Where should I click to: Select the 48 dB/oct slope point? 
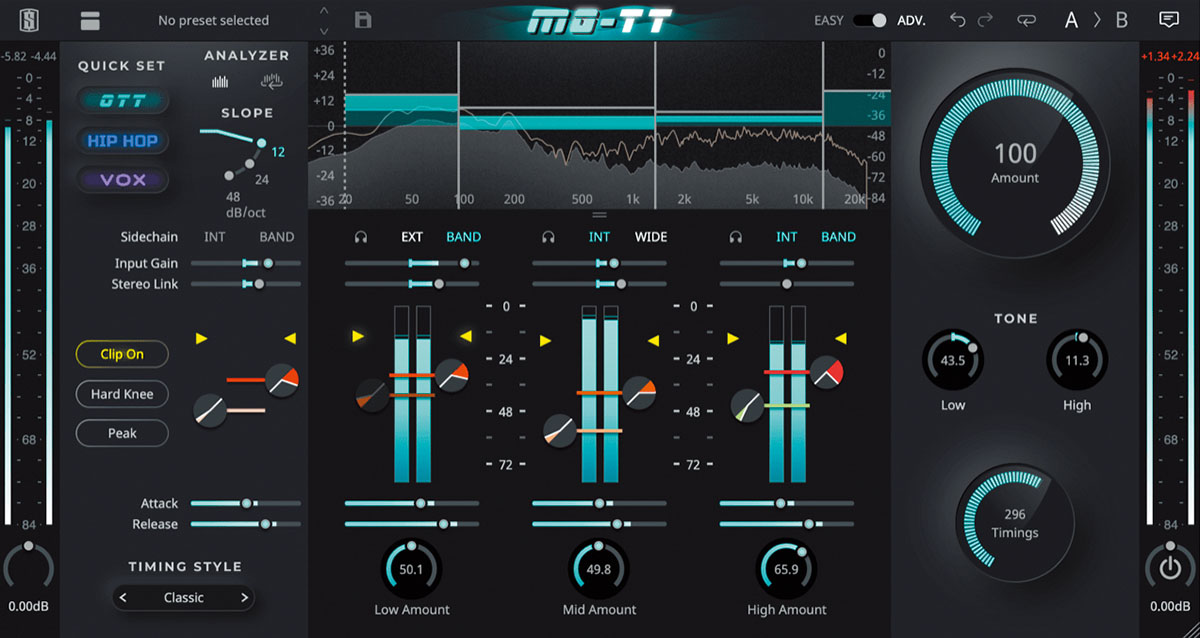229,177
